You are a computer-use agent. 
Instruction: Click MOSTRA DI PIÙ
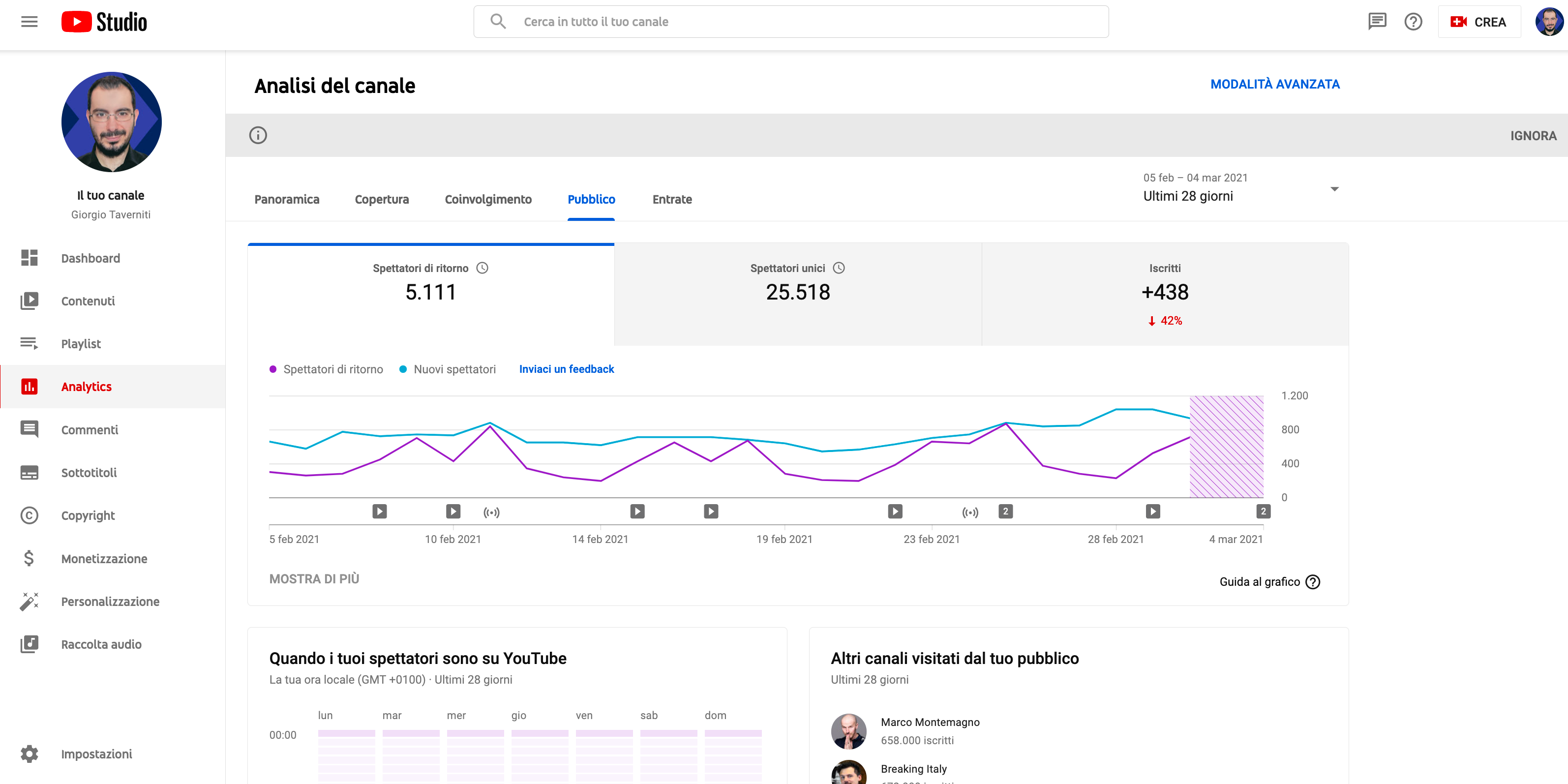pos(314,579)
